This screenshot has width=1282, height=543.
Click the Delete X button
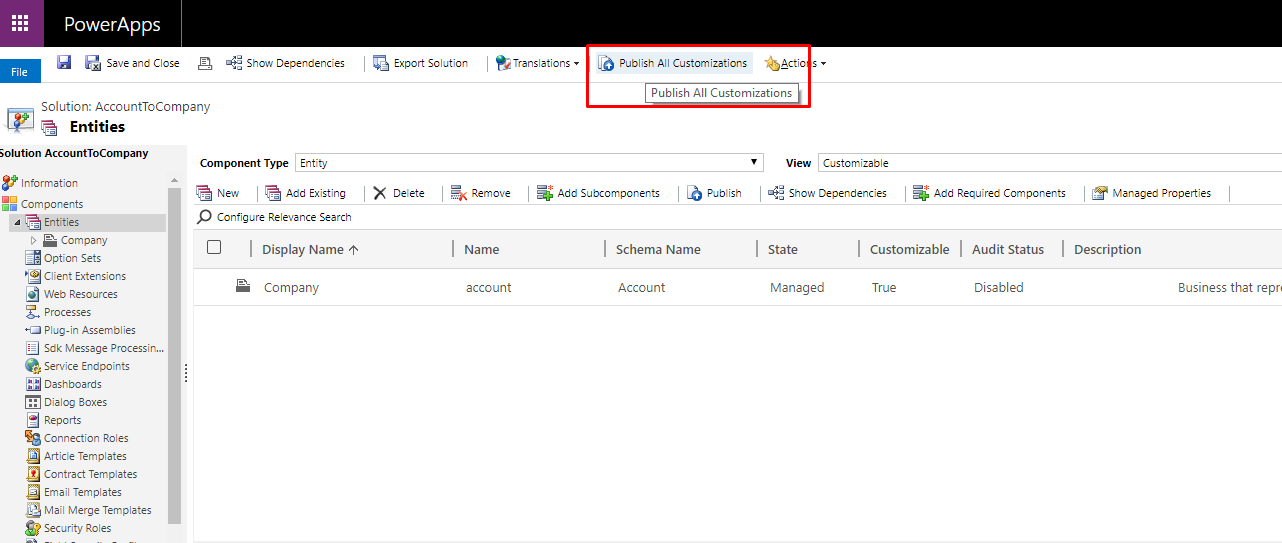click(399, 193)
